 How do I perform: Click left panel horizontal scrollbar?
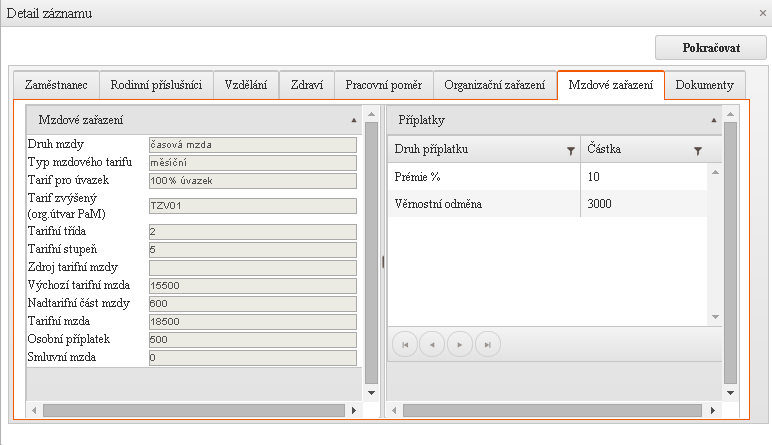[190, 410]
